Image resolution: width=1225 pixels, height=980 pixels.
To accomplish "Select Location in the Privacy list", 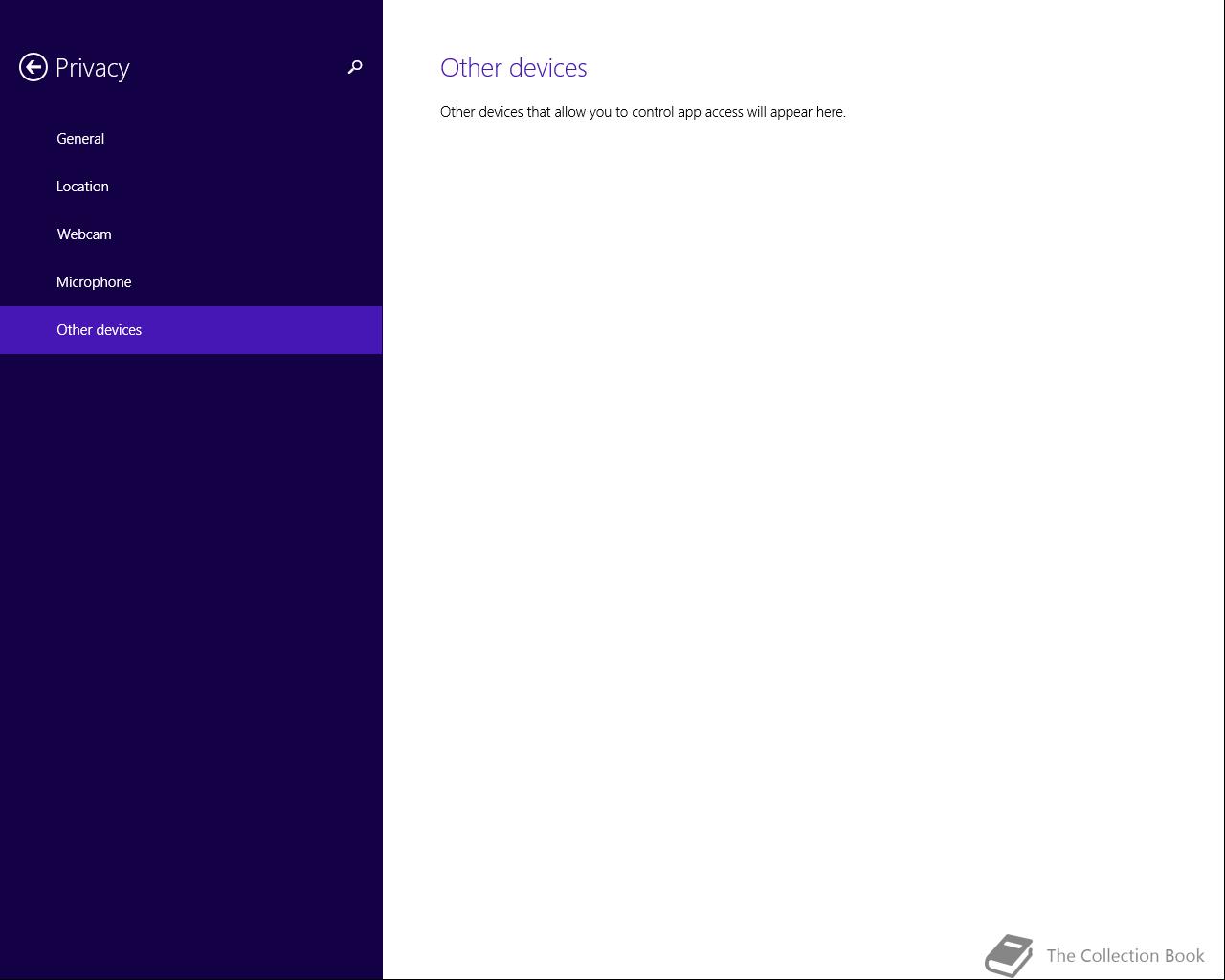I will tap(191, 187).
